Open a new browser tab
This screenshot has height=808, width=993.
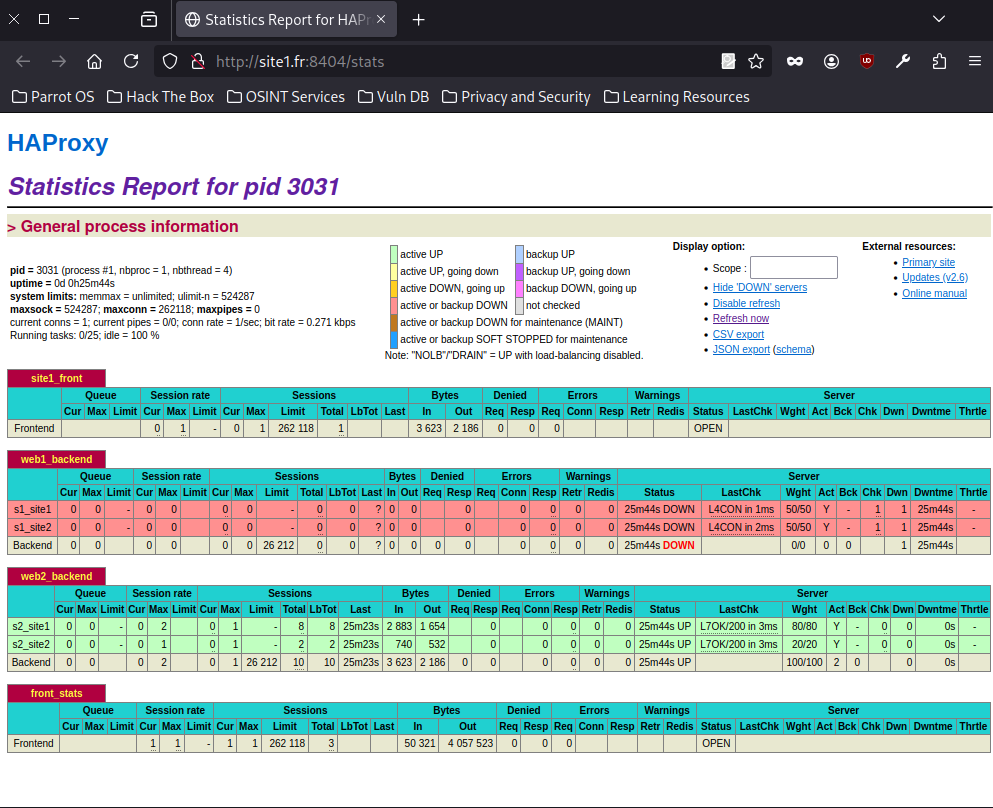[419, 20]
